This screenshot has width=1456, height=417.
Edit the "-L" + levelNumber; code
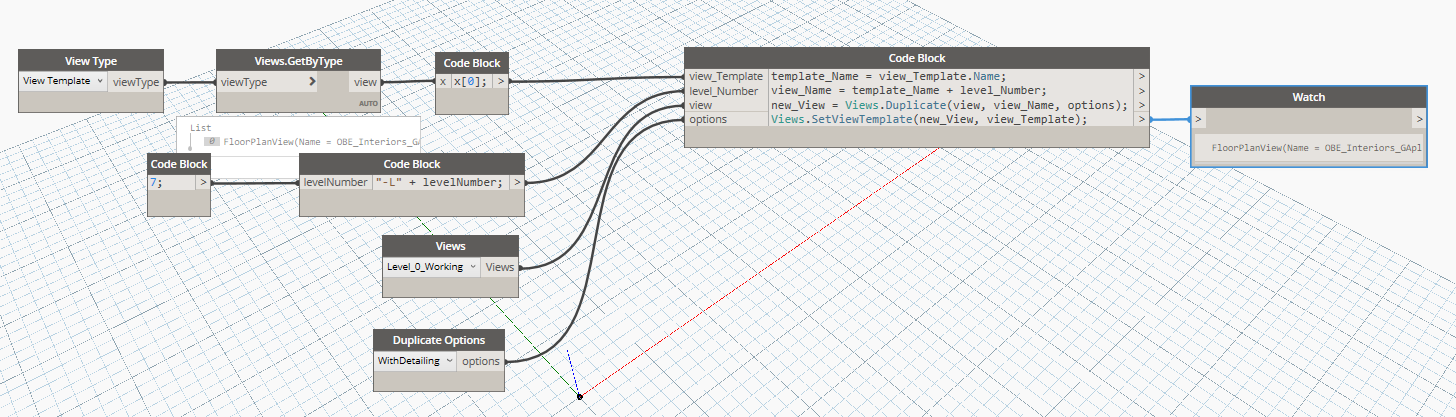[x=440, y=182]
